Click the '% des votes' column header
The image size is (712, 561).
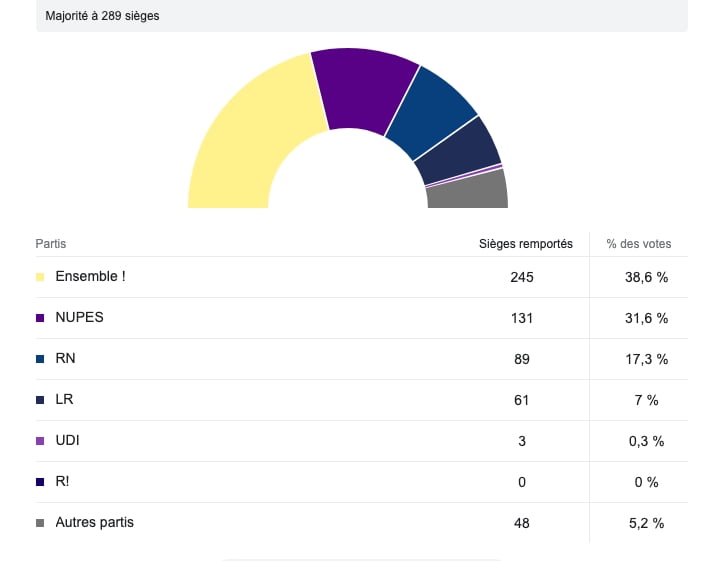pos(639,244)
